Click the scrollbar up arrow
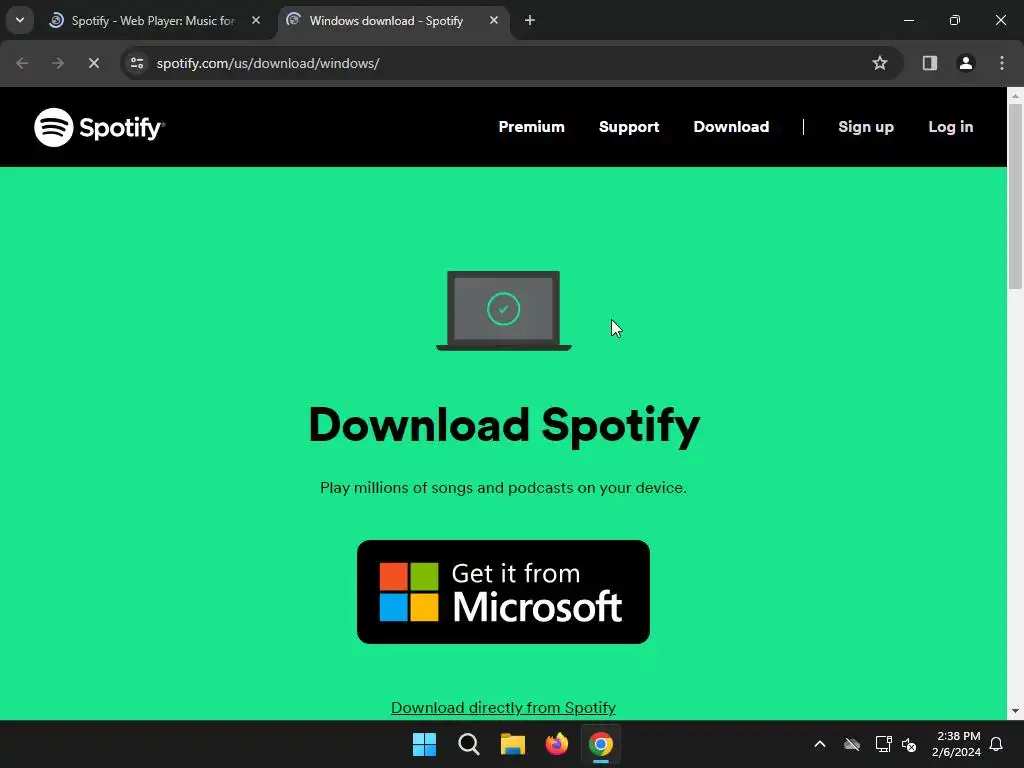Screen dimensions: 1024x768 [x=1016, y=95]
